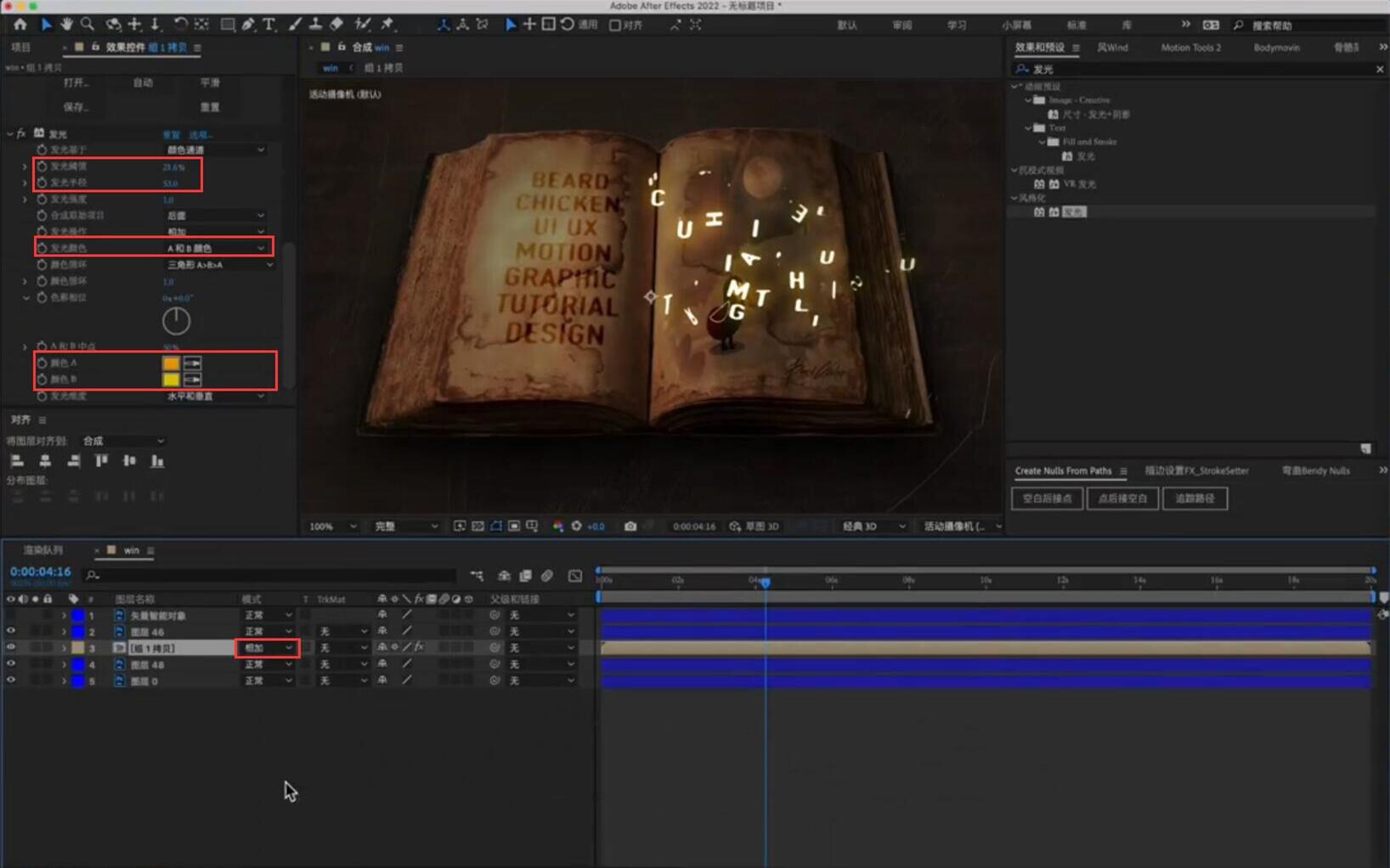Click the current time 0:00:04:16 field in timeline
Screen dimensions: 1390x868
[40, 572]
